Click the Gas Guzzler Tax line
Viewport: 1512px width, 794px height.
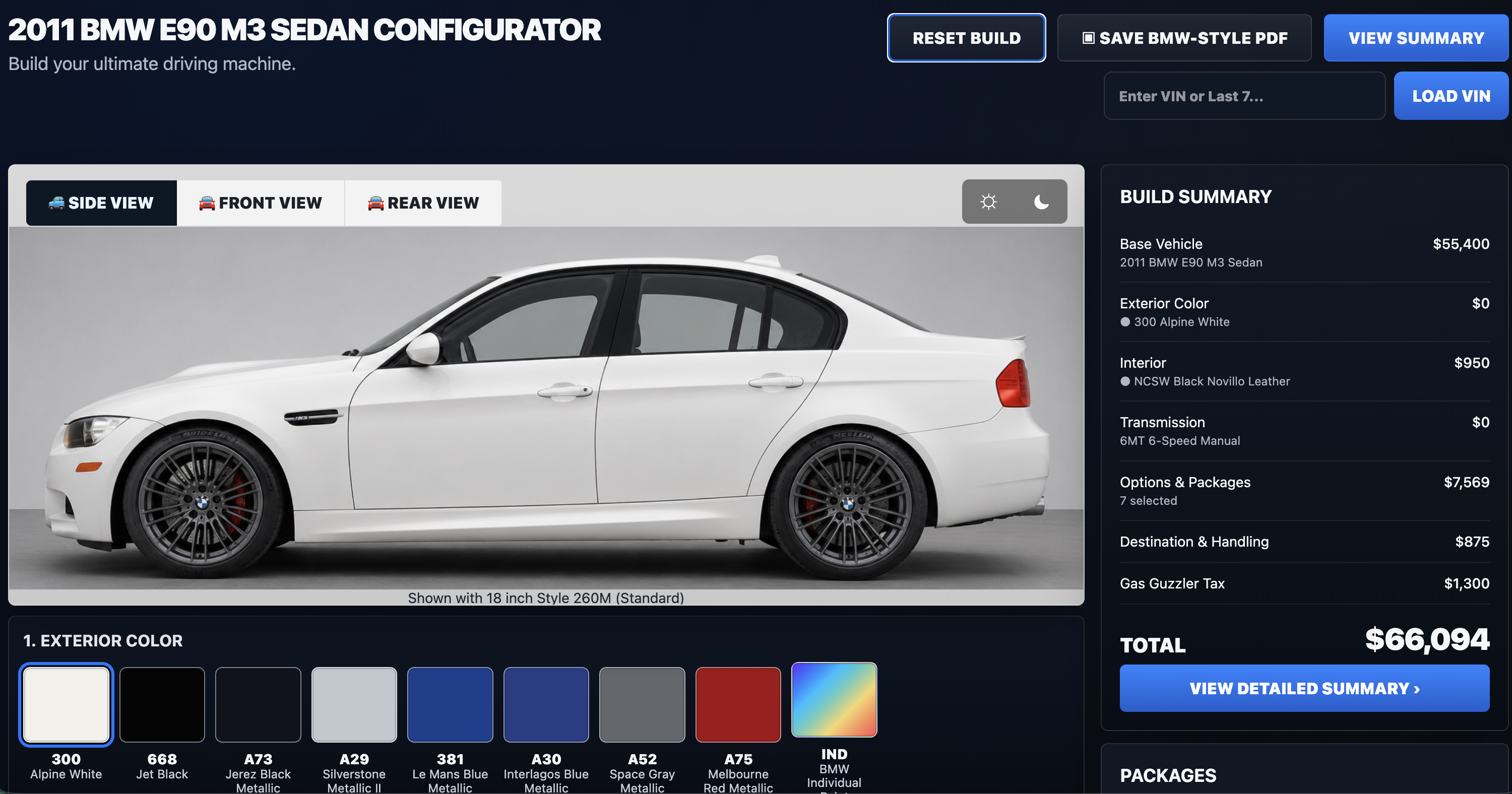point(1304,583)
